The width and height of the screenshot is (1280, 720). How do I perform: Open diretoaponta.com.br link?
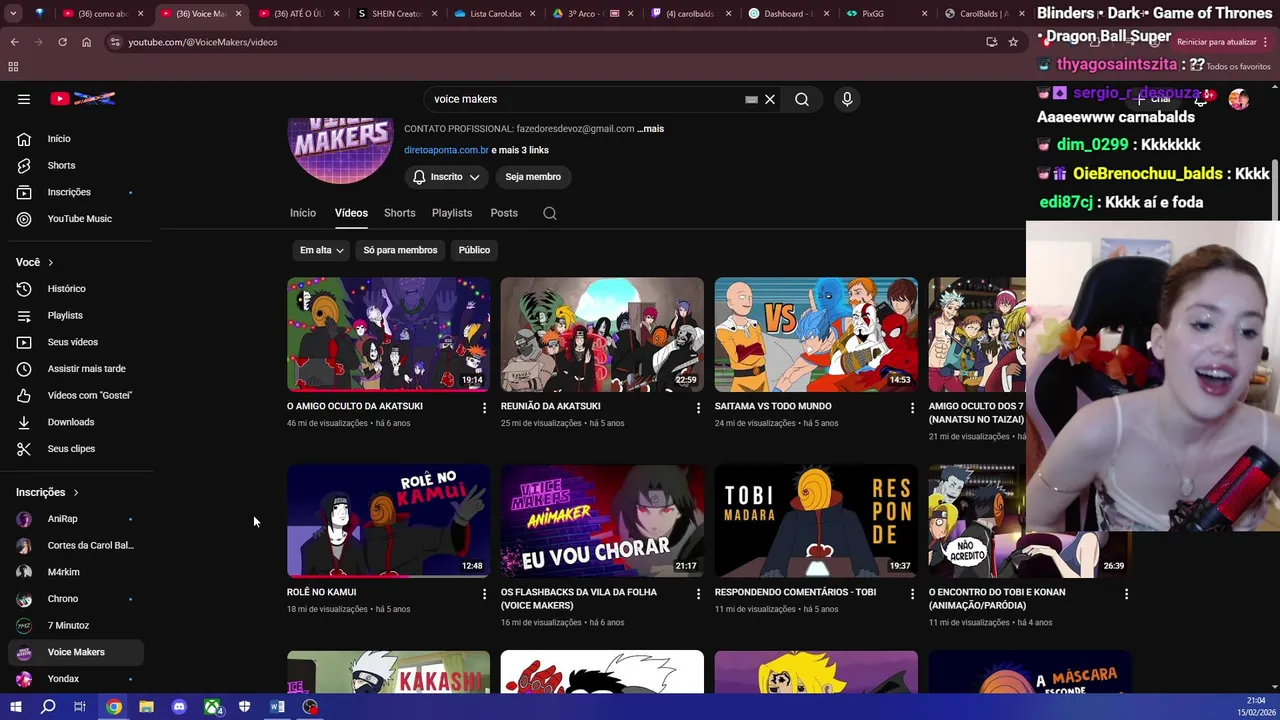[x=446, y=150]
